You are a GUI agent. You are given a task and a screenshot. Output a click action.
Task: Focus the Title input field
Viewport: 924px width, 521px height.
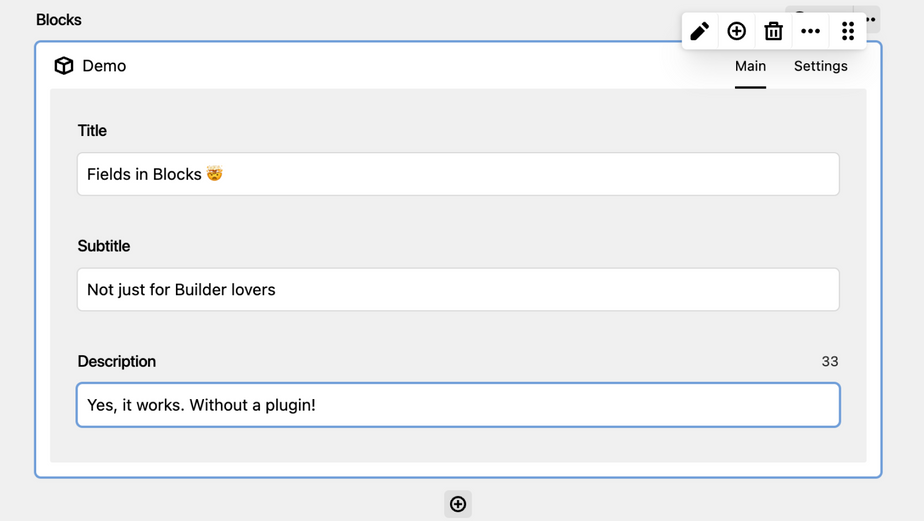458,174
